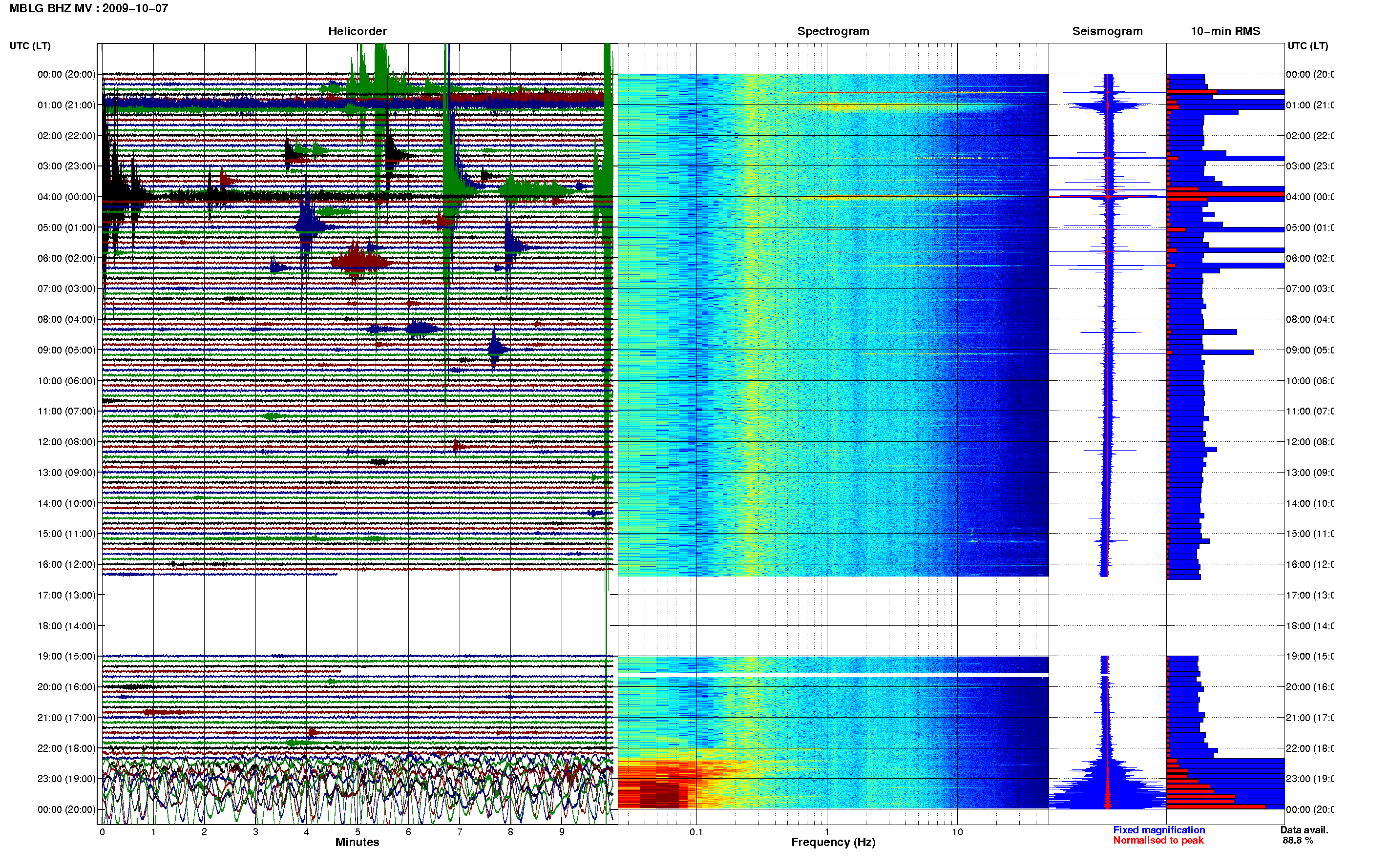The width and height of the screenshot is (1389, 868).
Task: Click the '15:00 (11:00)' left time label
Action: click(x=66, y=534)
